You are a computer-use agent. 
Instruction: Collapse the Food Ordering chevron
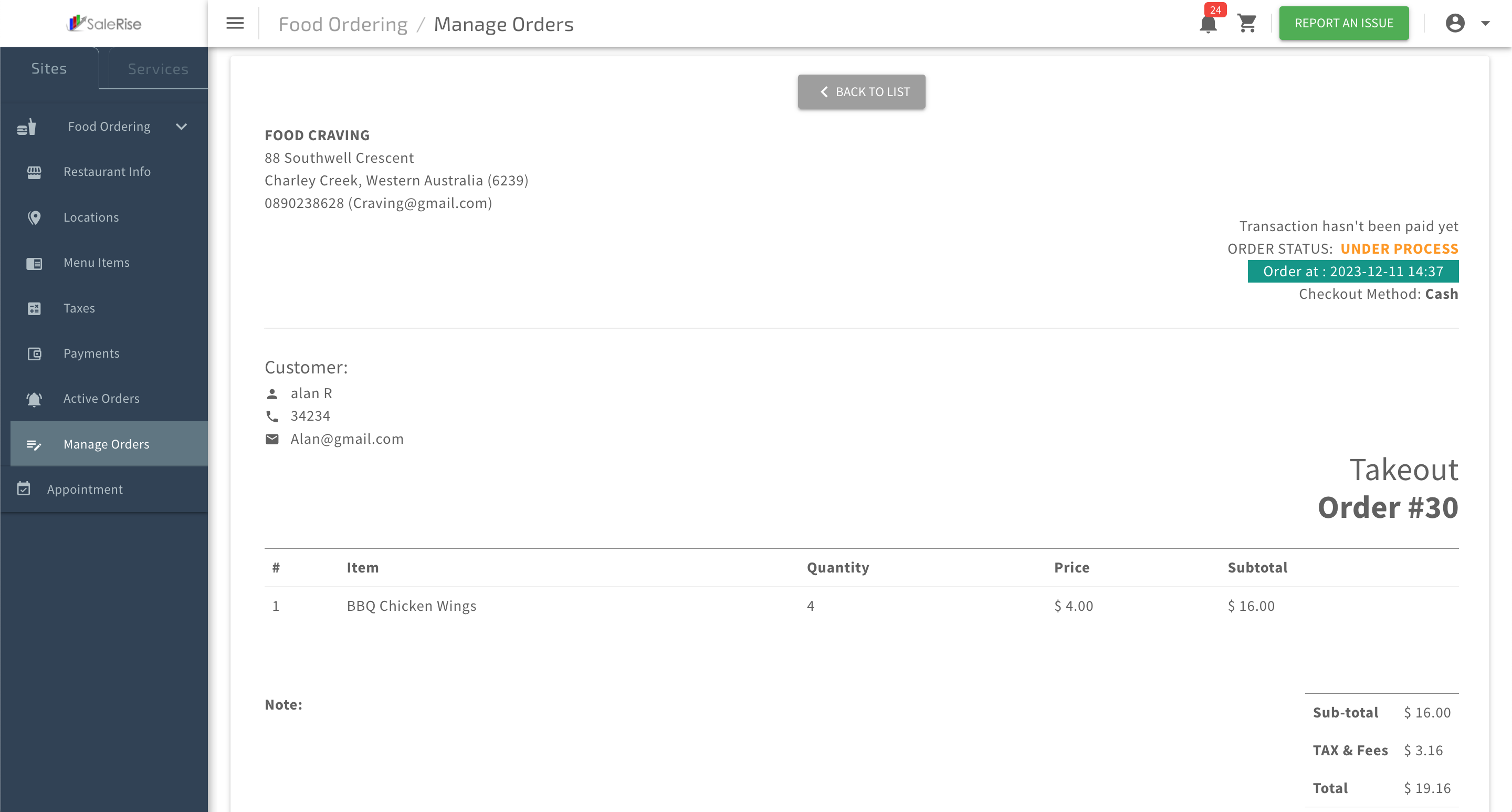(x=181, y=127)
